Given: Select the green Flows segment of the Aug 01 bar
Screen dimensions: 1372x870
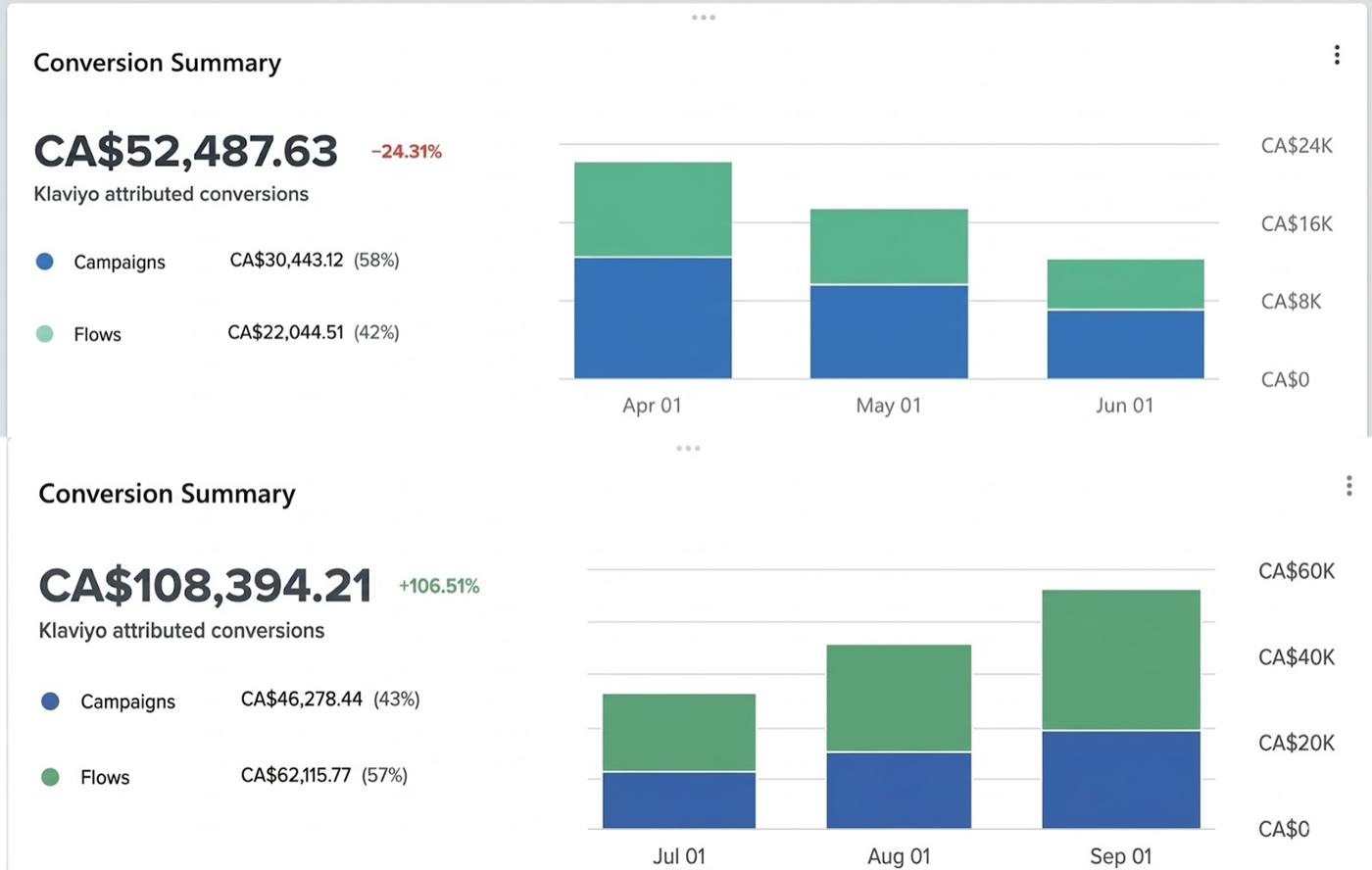Looking at the screenshot, I should click(x=899, y=698).
